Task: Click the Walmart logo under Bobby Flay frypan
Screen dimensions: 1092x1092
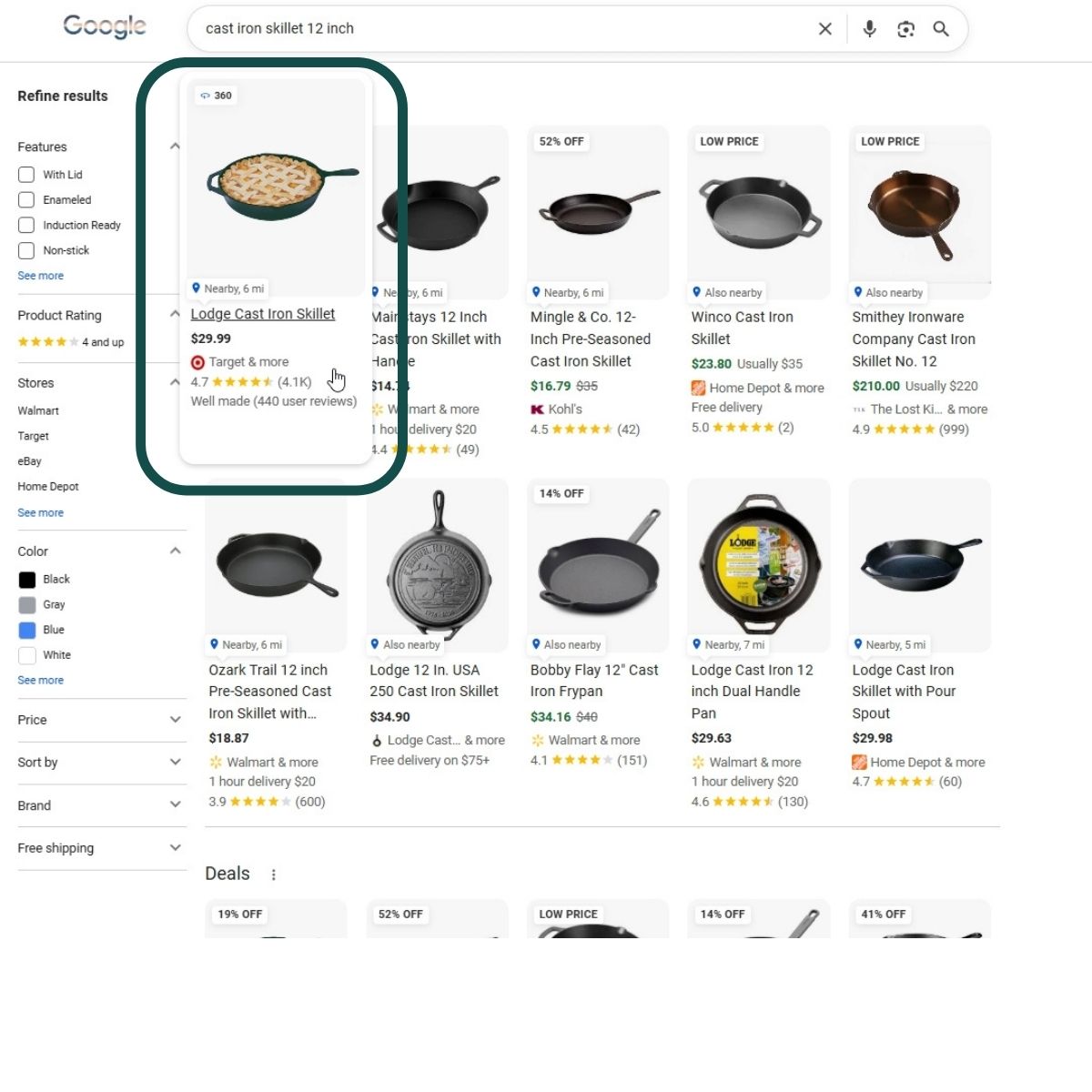Action: click(538, 741)
